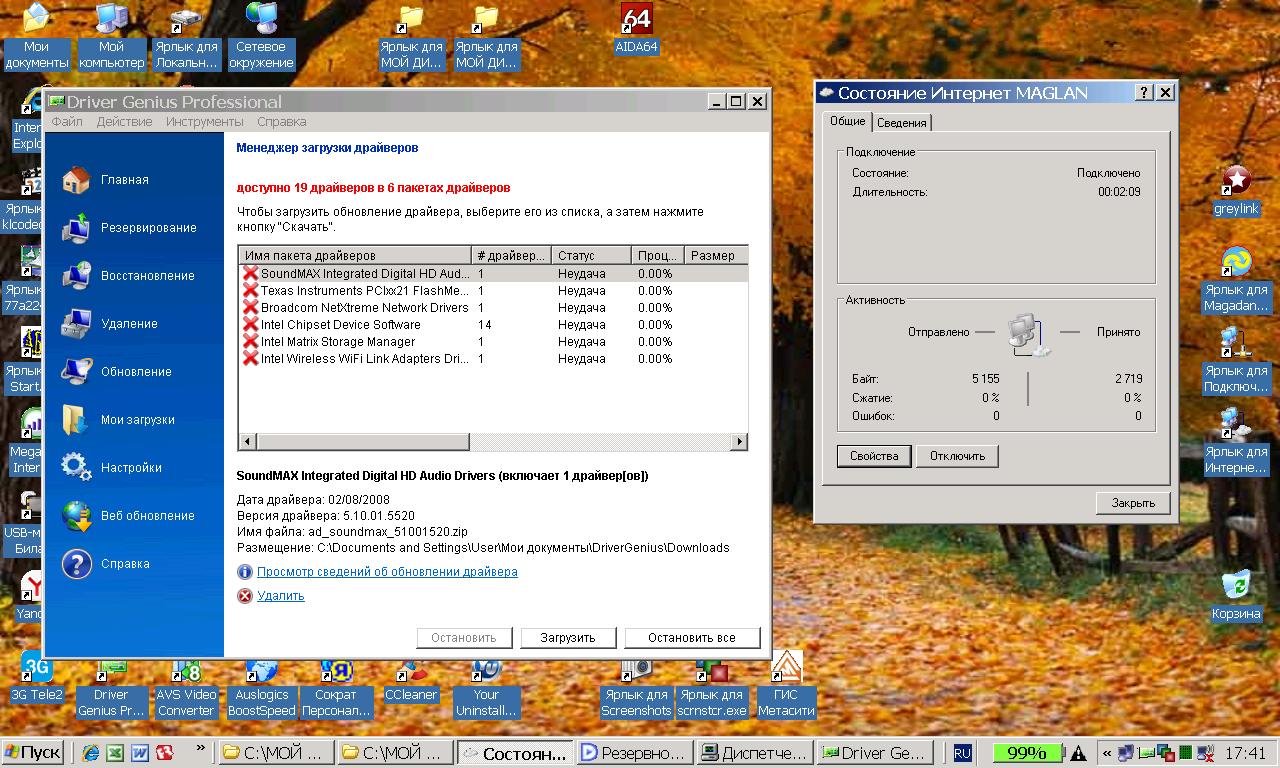
Task: Select the Резервирование backup icon
Action: point(77,228)
